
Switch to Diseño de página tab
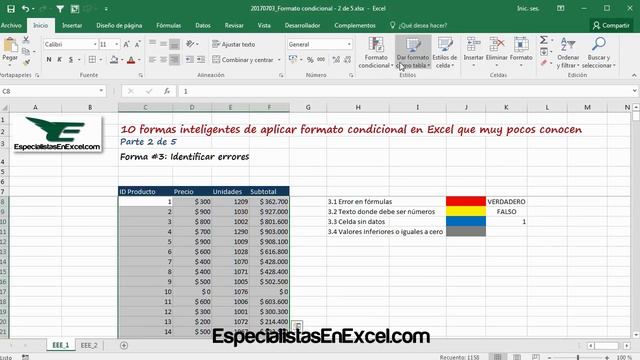point(119,25)
